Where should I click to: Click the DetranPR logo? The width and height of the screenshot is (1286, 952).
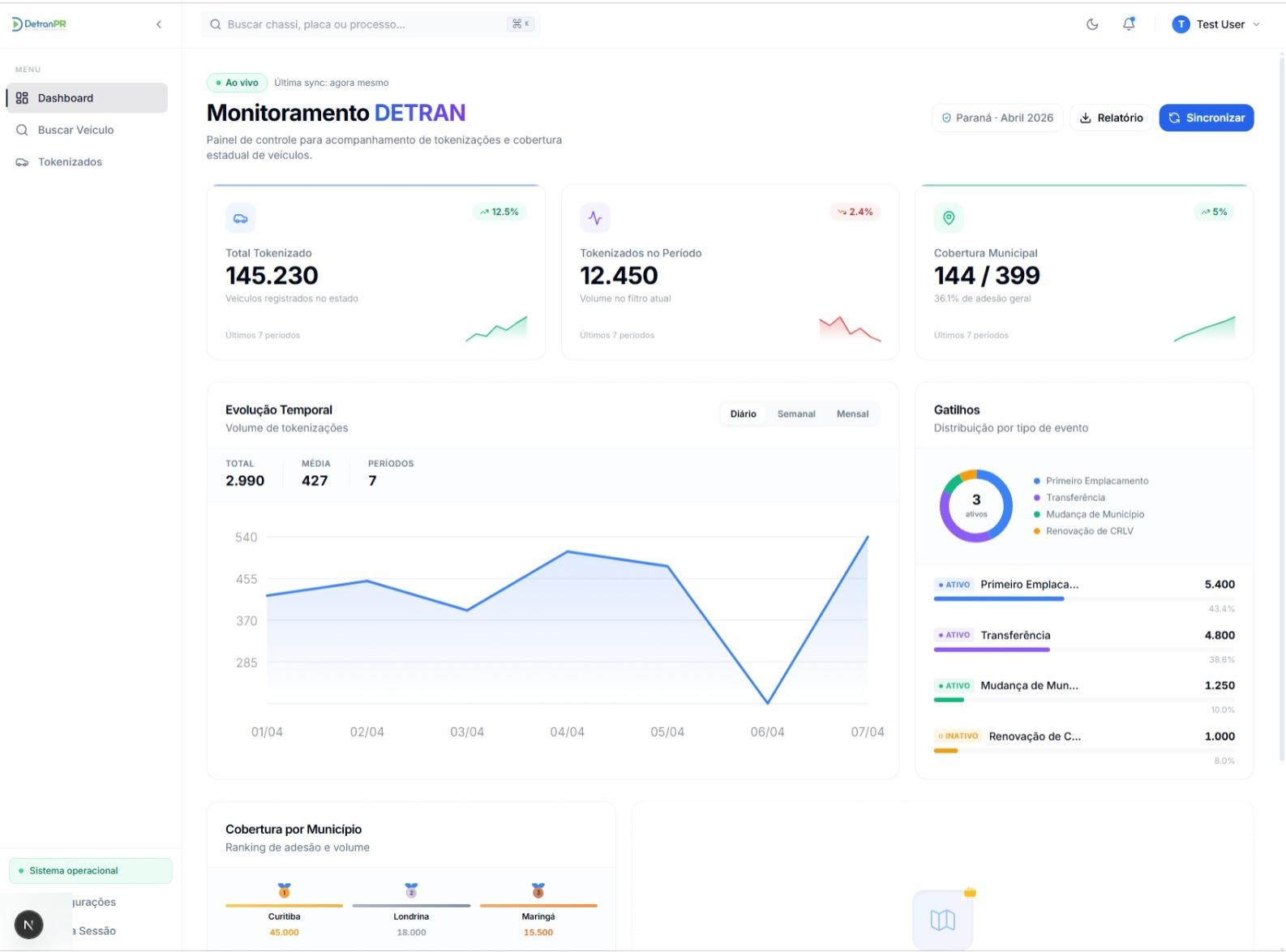click(x=39, y=24)
